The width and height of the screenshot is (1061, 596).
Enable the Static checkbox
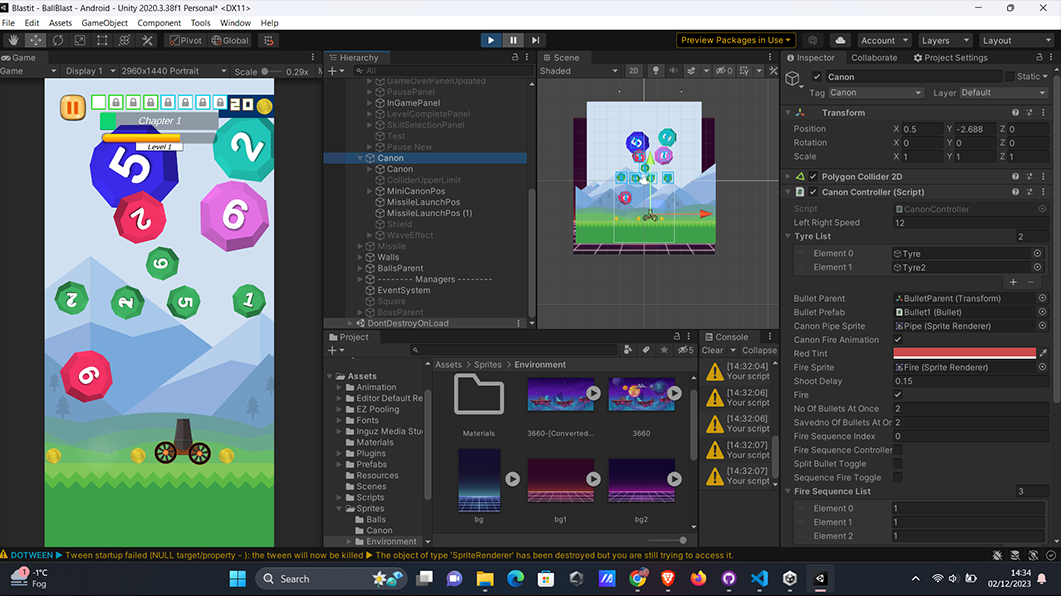pyautogui.click(x=1009, y=77)
